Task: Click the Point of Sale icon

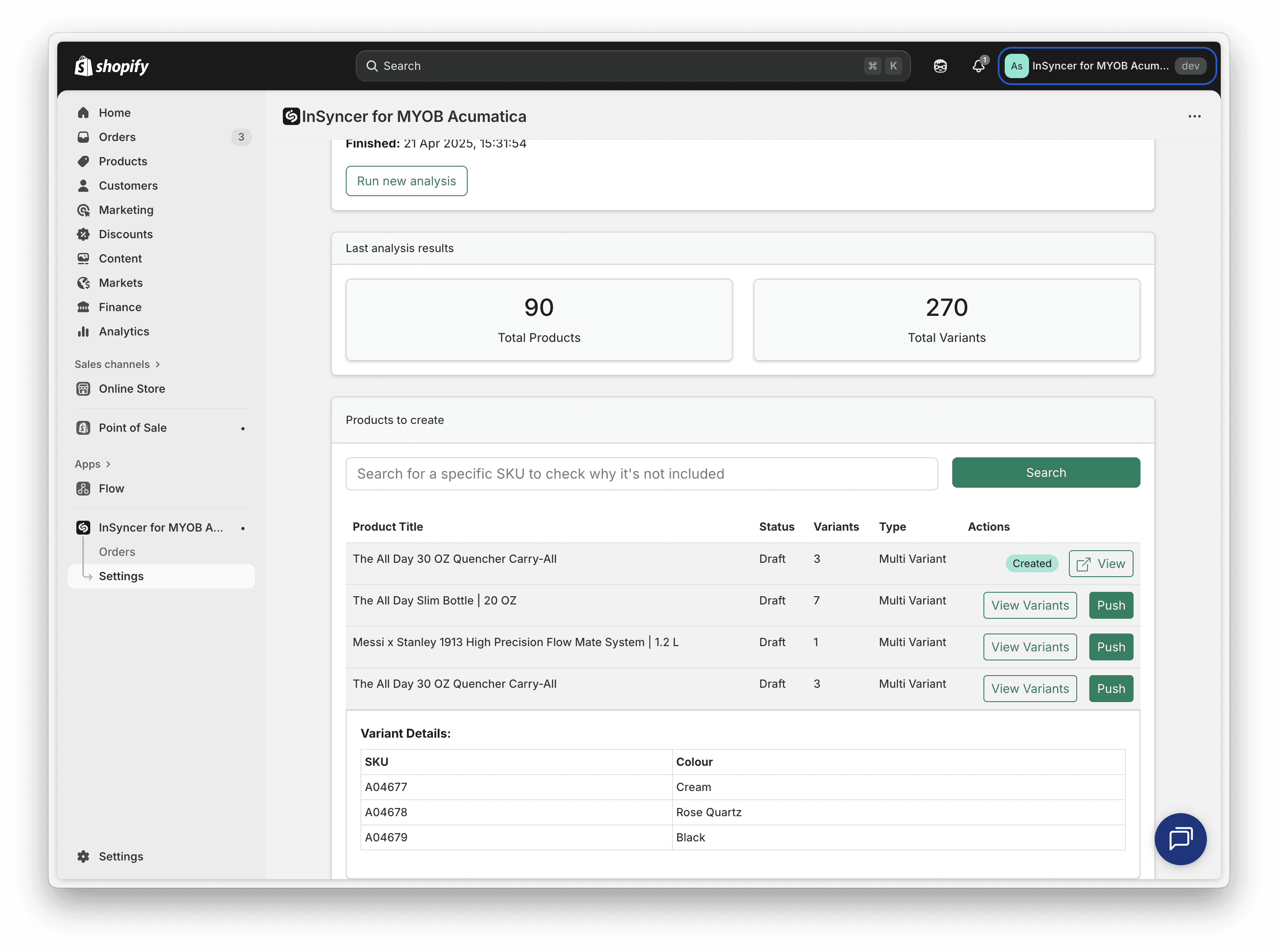Action: [x=84, y=428]
